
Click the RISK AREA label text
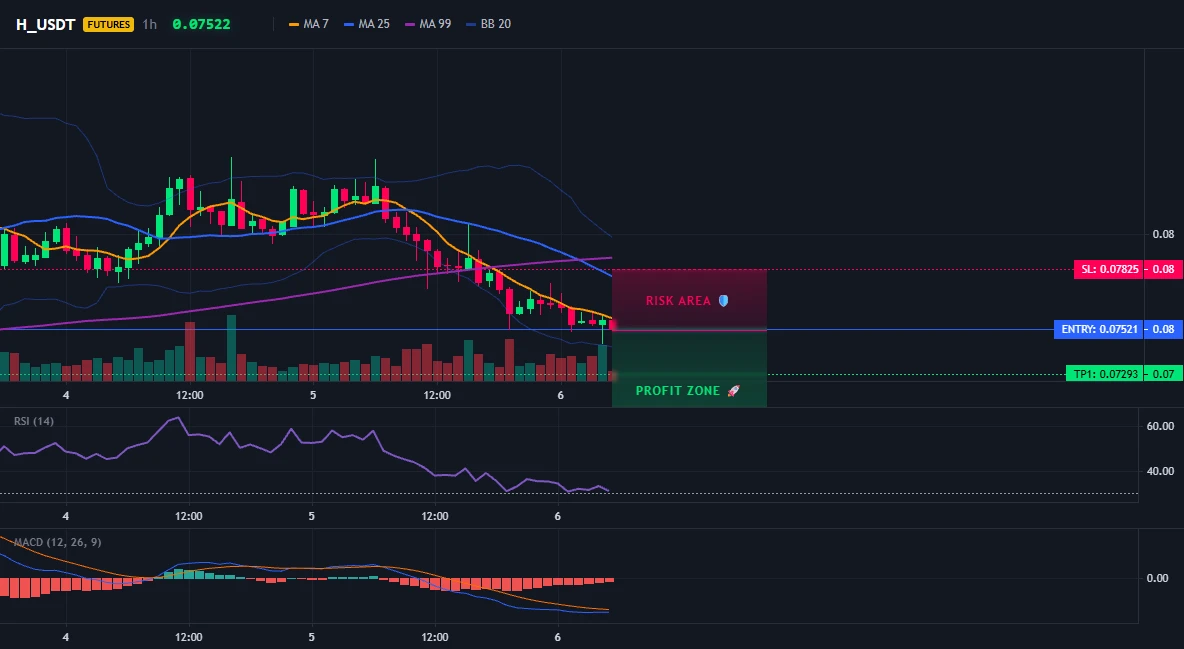click(x=678, y=301)
